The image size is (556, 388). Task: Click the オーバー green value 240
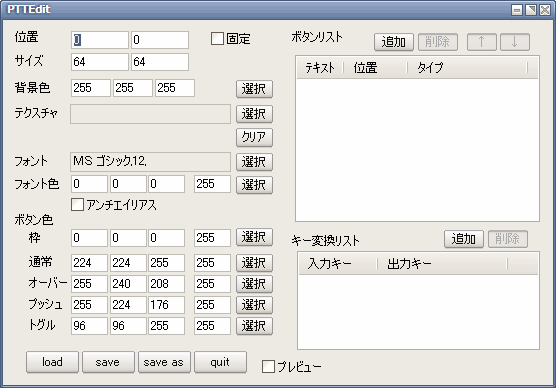click(x=128, y=284)
